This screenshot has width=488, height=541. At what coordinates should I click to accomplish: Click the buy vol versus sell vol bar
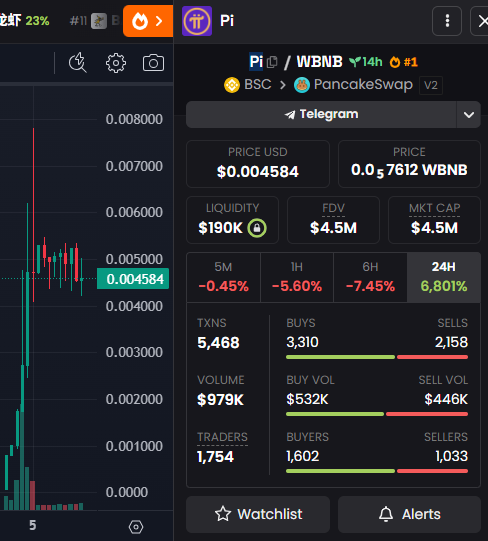tap(377, 414)
